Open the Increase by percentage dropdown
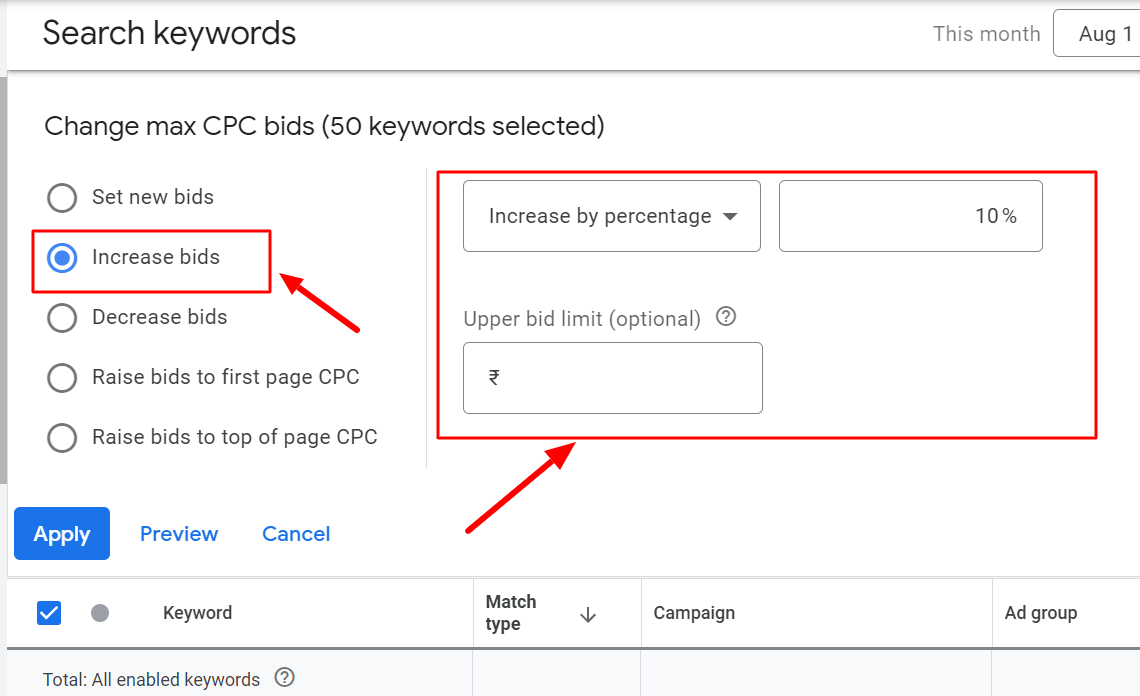Screen dimensions: 1140x696 coord(611,216)
